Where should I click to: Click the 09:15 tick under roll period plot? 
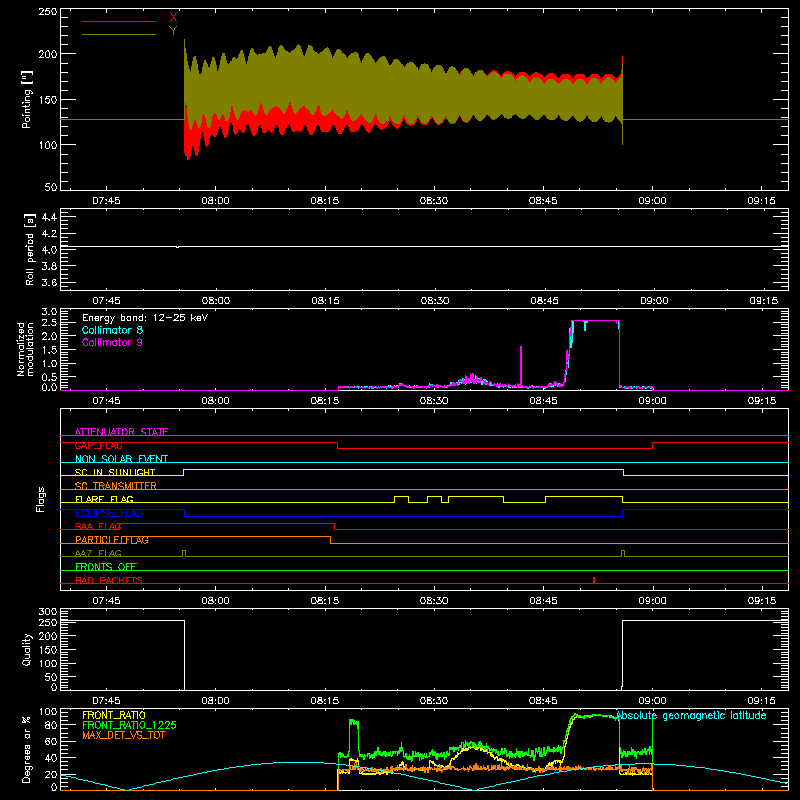763,301
